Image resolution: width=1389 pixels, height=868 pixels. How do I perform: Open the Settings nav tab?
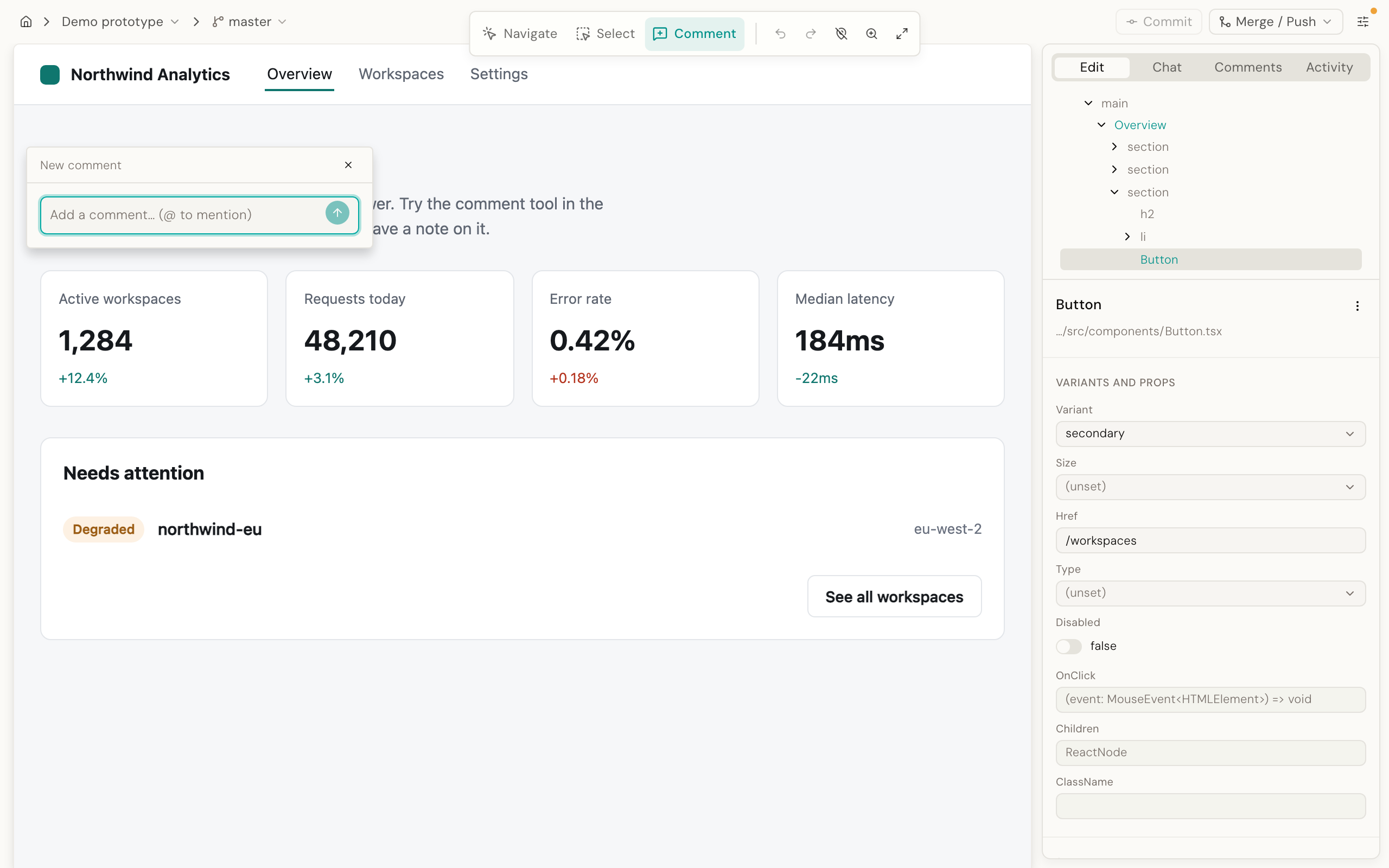point(499,74)
